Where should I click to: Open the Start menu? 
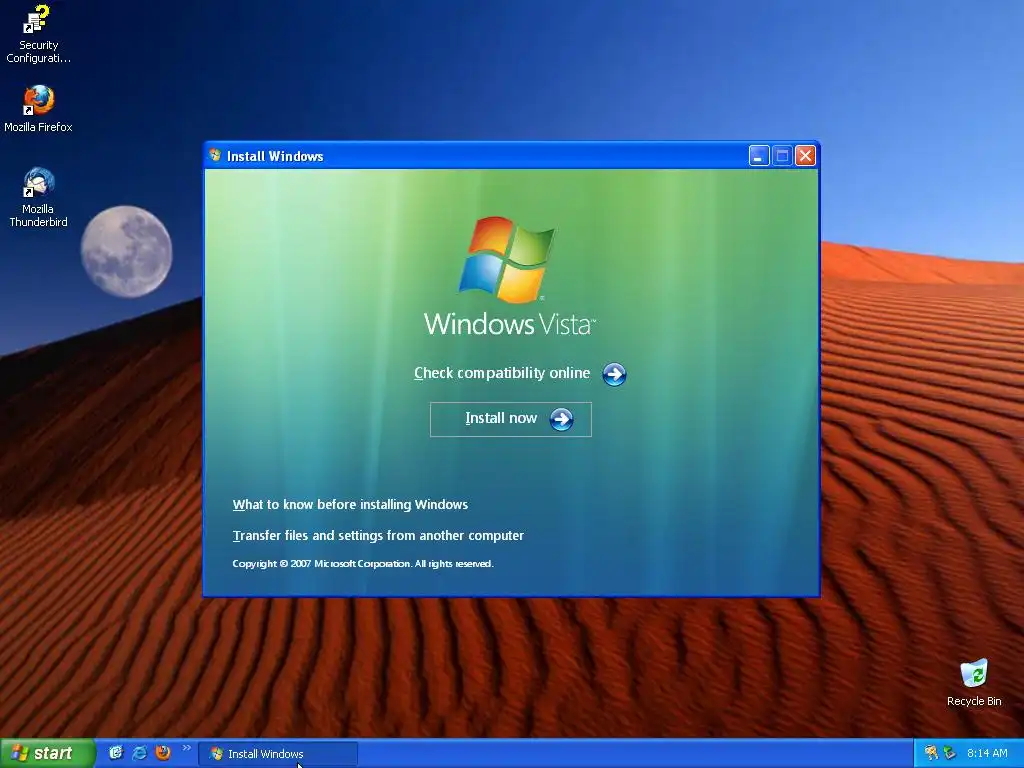coord(48,753)
